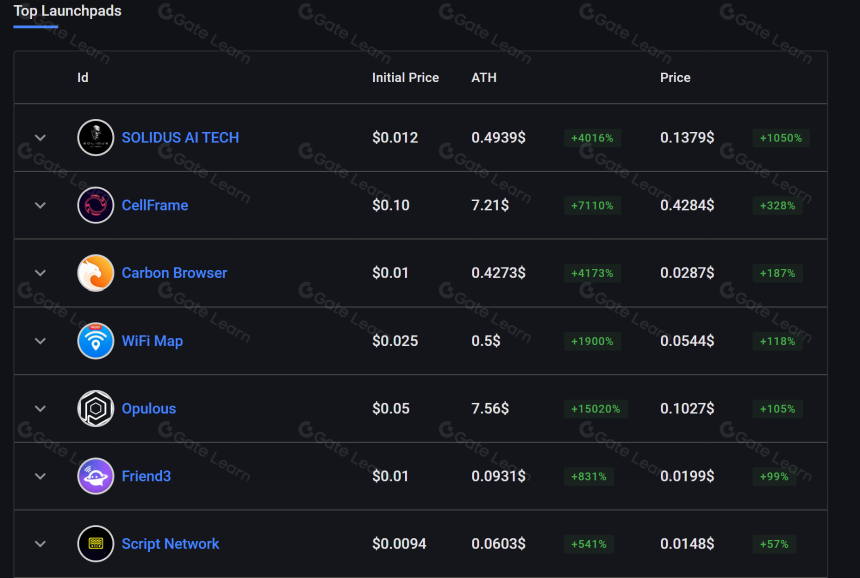Select the $0.025 initial price cell
The image size is (860, 578).
(395, 341)
